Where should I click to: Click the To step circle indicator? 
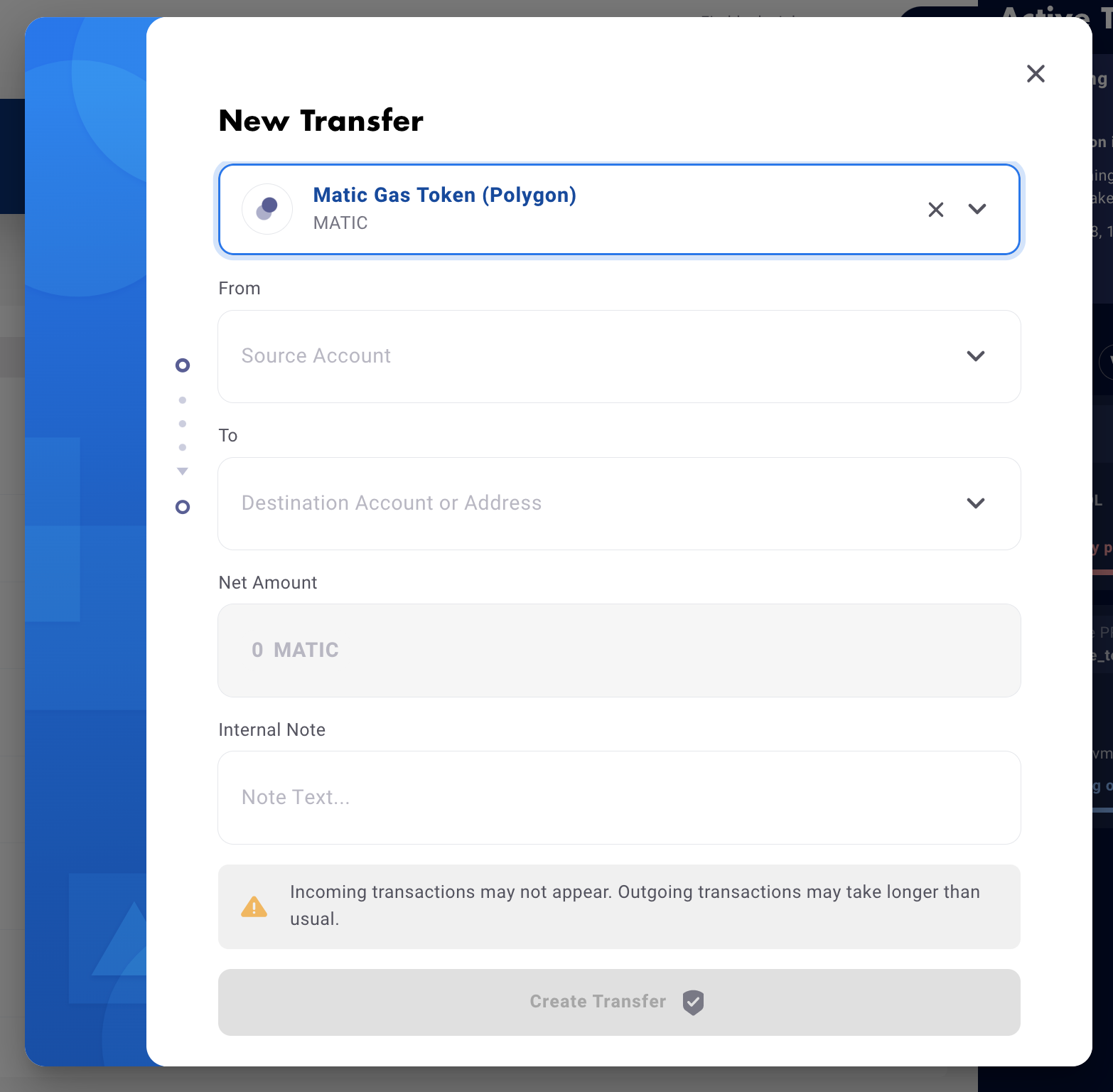[x=183, y=507]
